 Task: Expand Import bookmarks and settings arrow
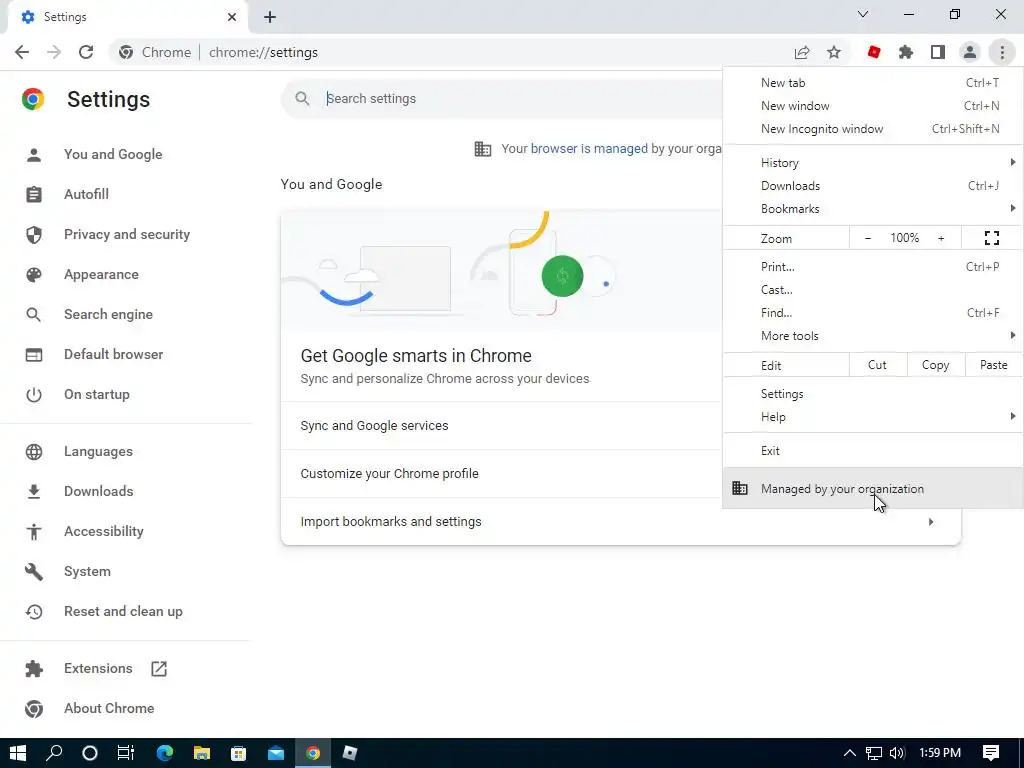pos(931,522)
